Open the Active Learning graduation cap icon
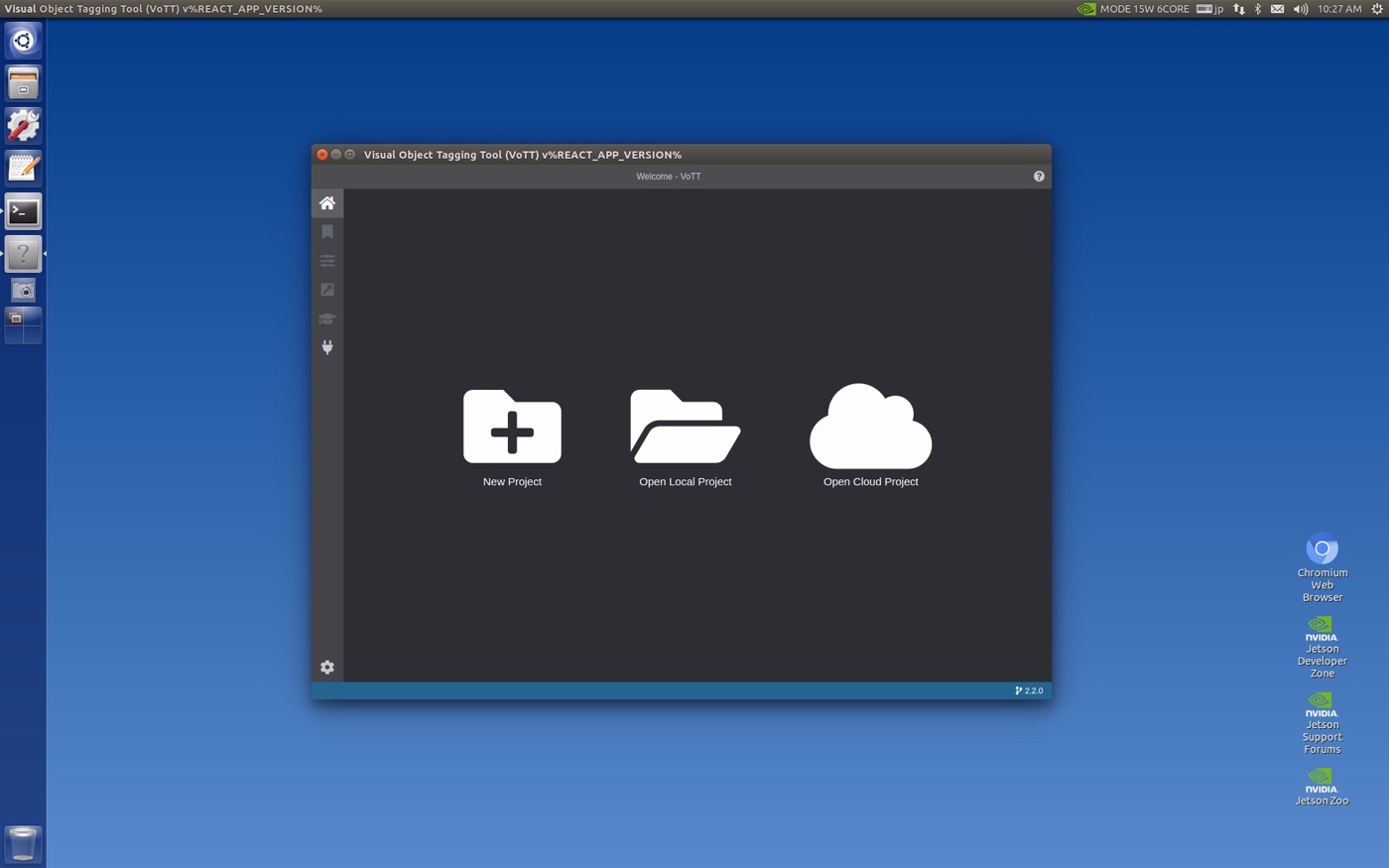 [327, 318]
